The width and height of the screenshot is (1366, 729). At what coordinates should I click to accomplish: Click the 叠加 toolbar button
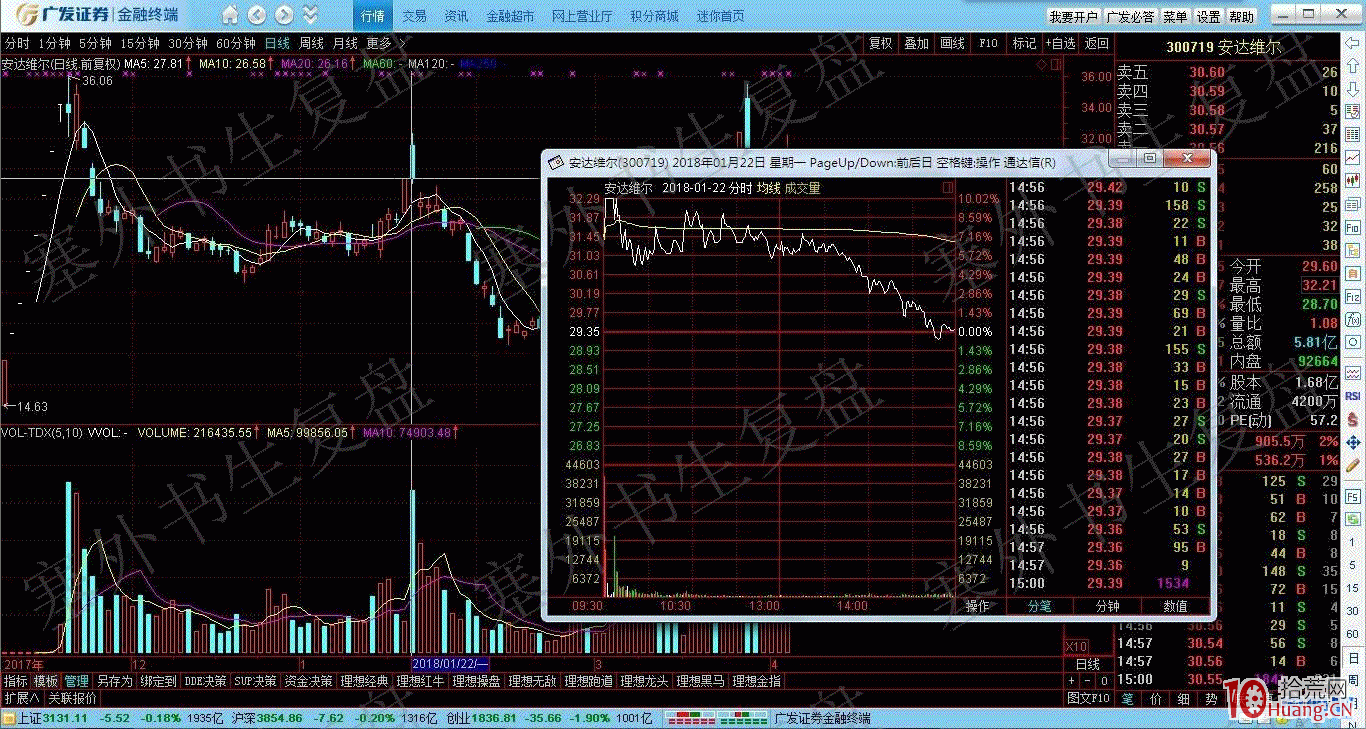[x=916, y=44]
